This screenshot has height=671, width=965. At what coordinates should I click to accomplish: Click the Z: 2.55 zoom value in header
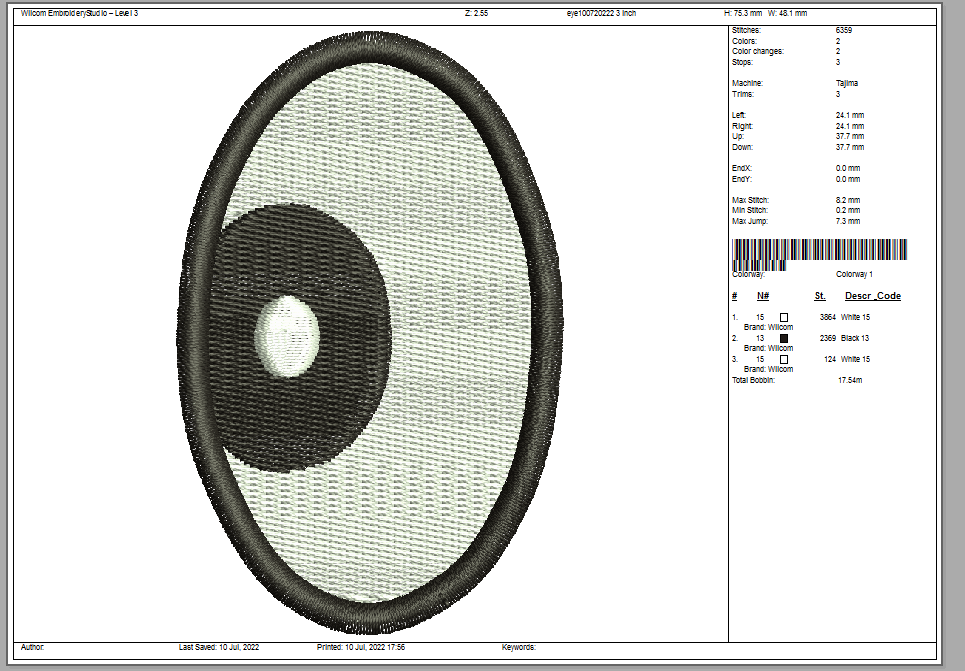(476, 13)
